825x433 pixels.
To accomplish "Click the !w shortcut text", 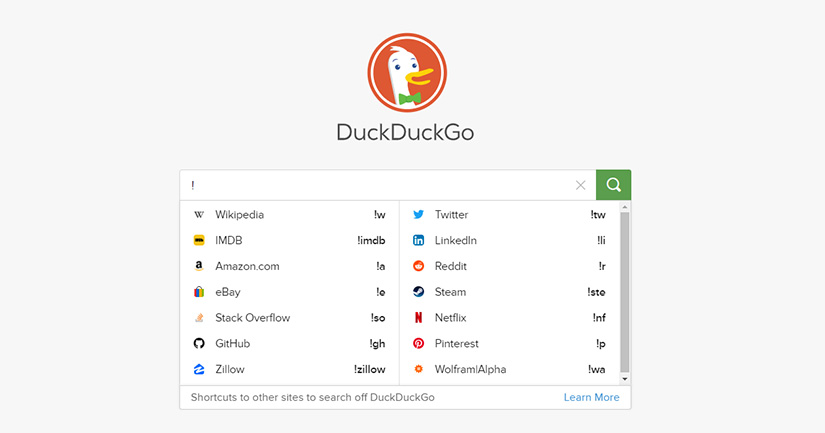I will (x=379, y=215).
